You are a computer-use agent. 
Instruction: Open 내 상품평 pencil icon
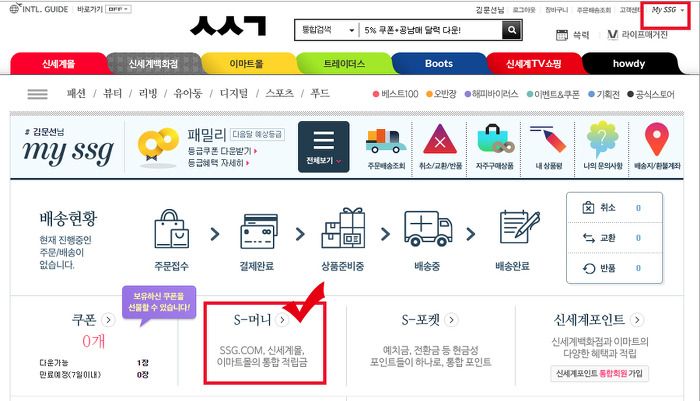pyautogui.click(x=549, y=139)
